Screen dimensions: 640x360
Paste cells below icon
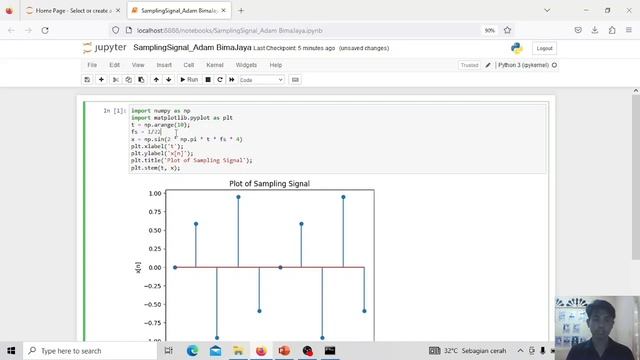[x=141, y=80]
